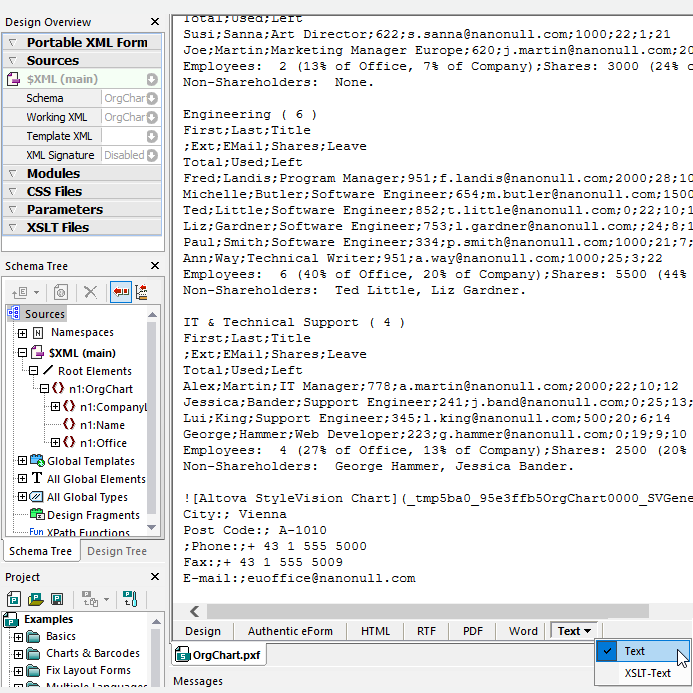This screenshot has height=693, width=693.
Task: Click the delete X icon in Schema Tree toolbar
Action: [90, 291]
